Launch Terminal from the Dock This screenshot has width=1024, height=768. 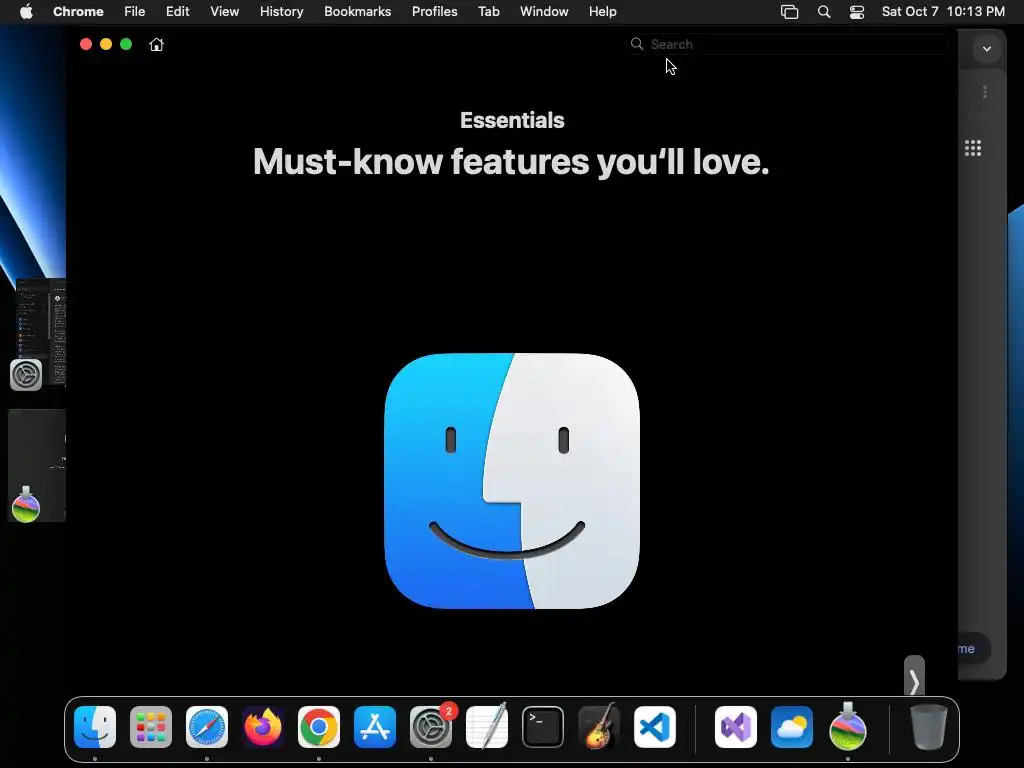543,727
